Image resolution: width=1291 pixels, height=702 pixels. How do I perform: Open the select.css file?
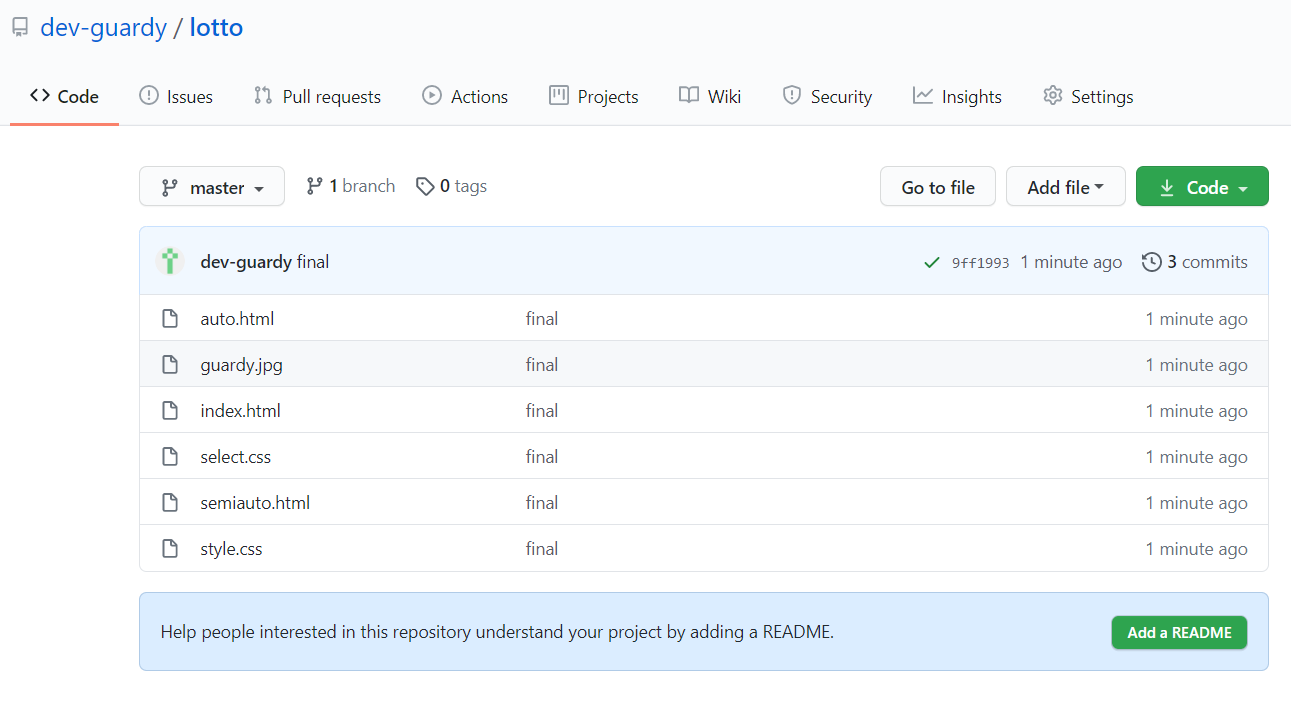click(235, 457)
